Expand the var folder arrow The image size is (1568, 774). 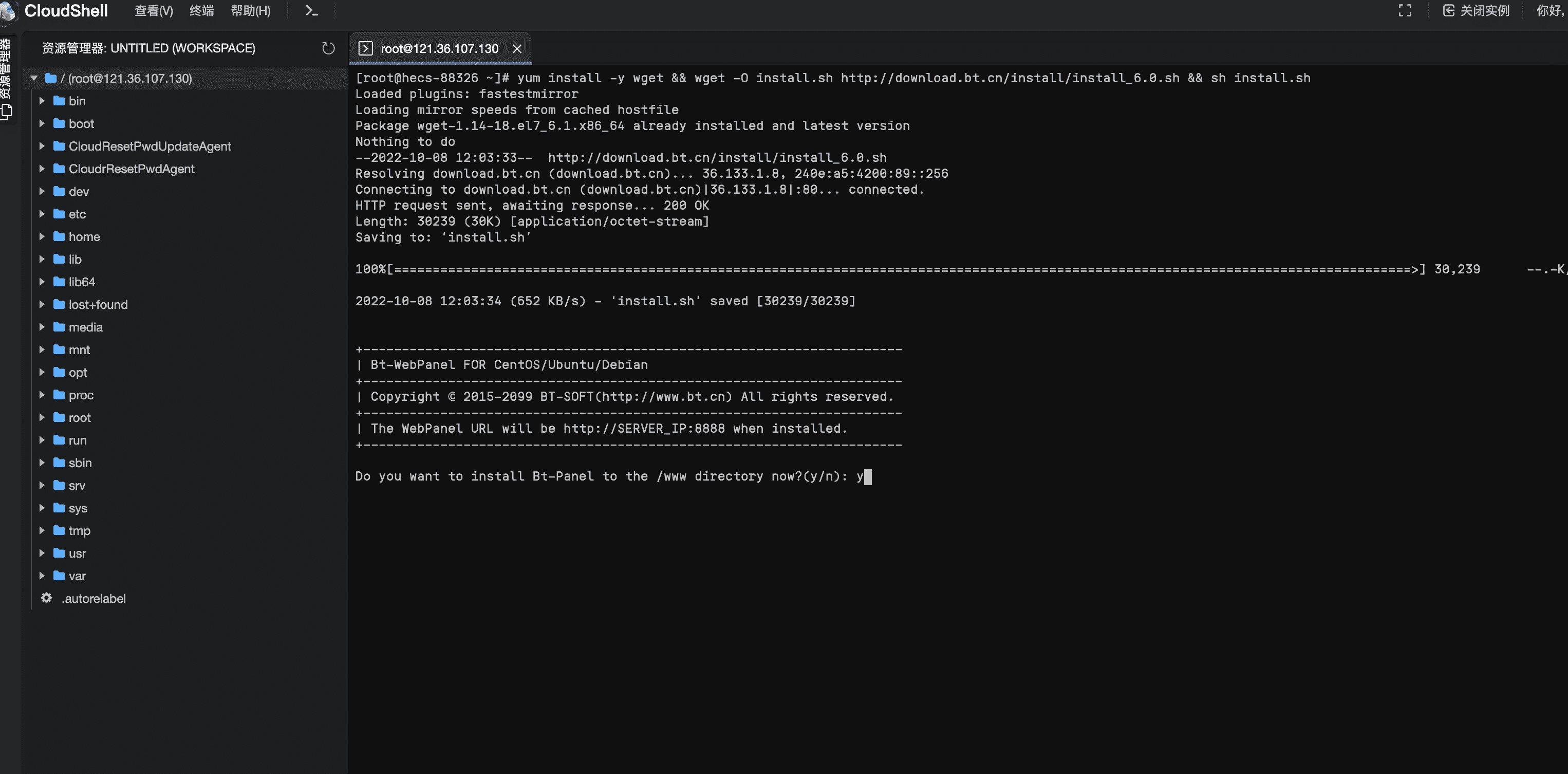tap(42, 576)
